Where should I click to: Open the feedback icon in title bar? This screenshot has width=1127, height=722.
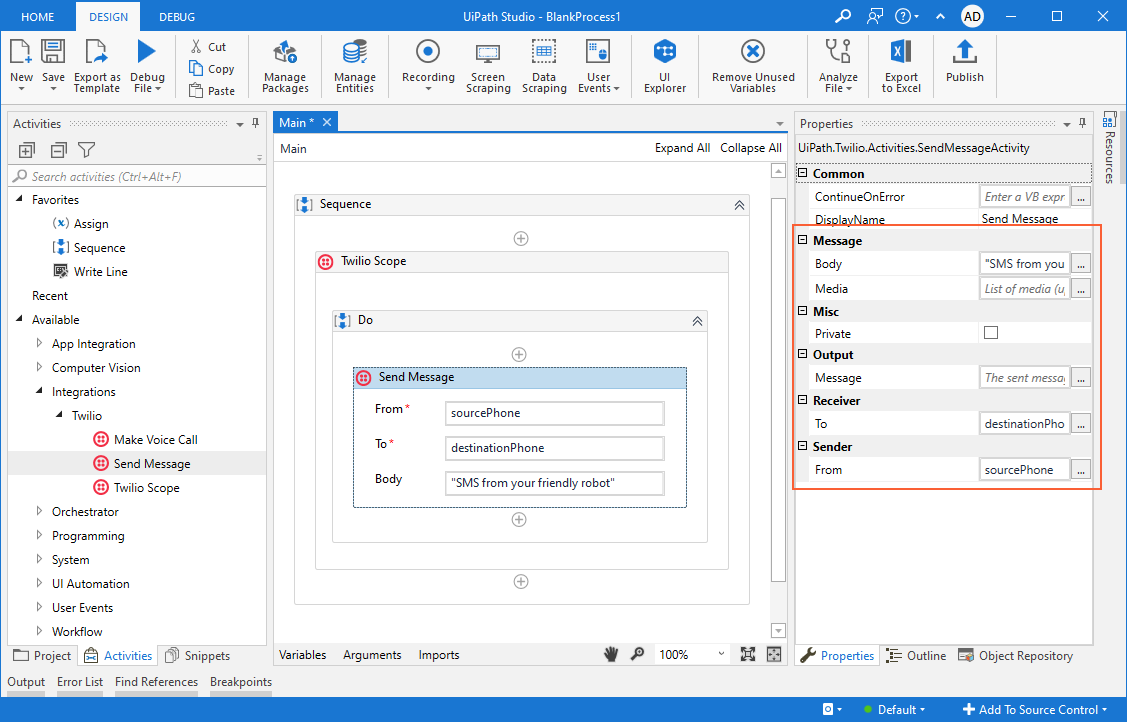(x=874, y=16)
